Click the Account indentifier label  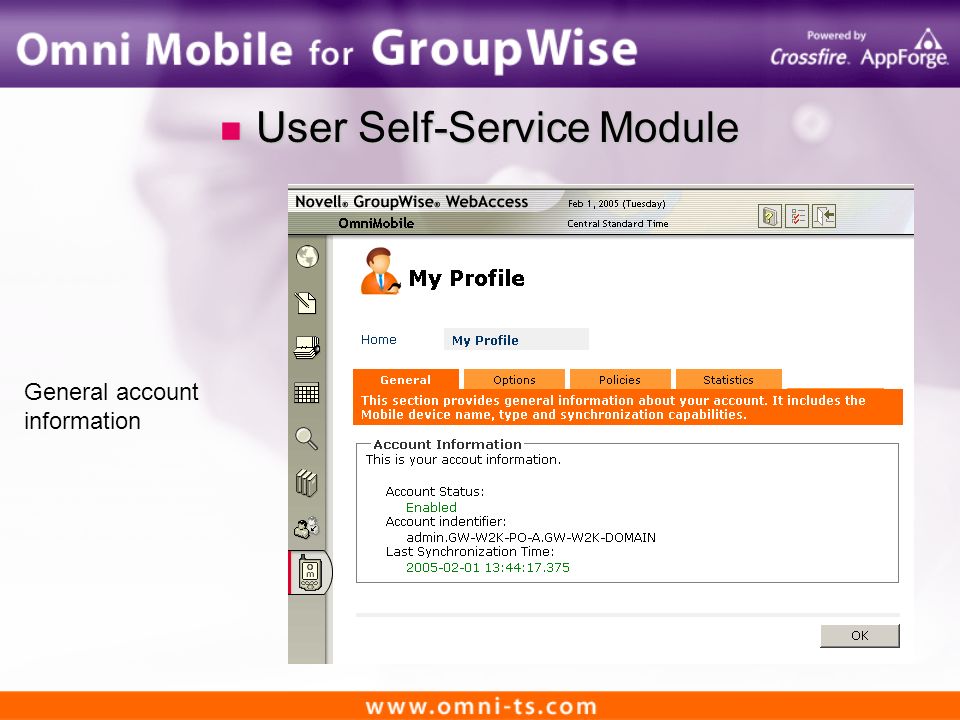click(x=446, y=522)
